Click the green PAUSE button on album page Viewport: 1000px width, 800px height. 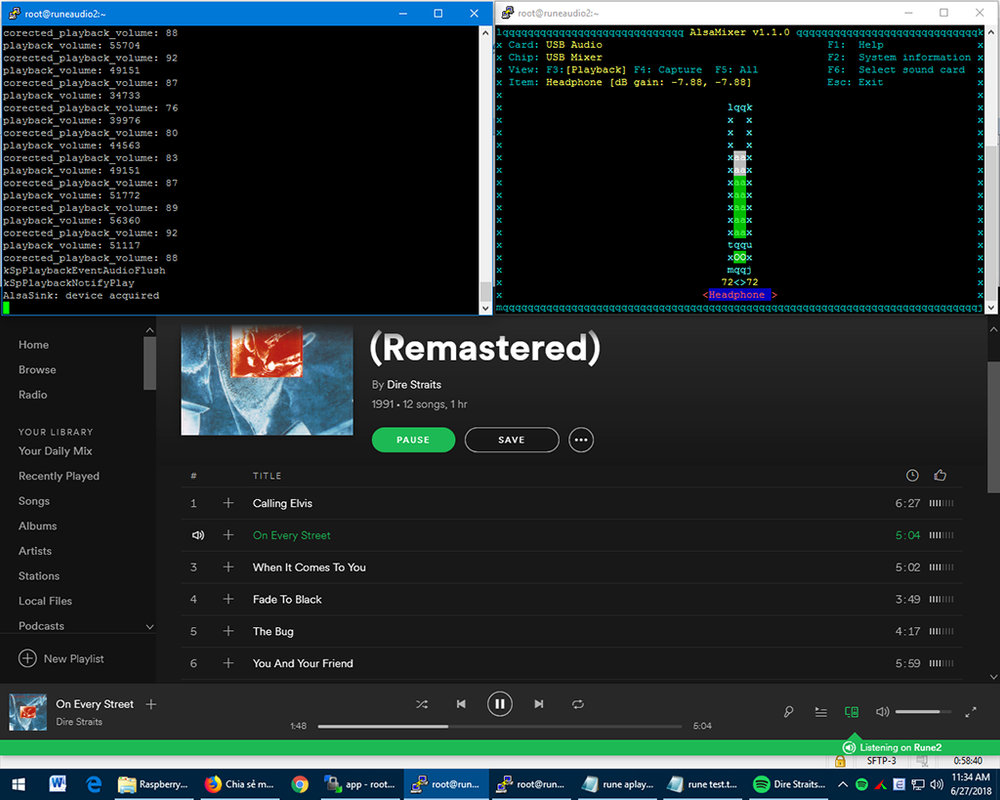pos(413,440)
